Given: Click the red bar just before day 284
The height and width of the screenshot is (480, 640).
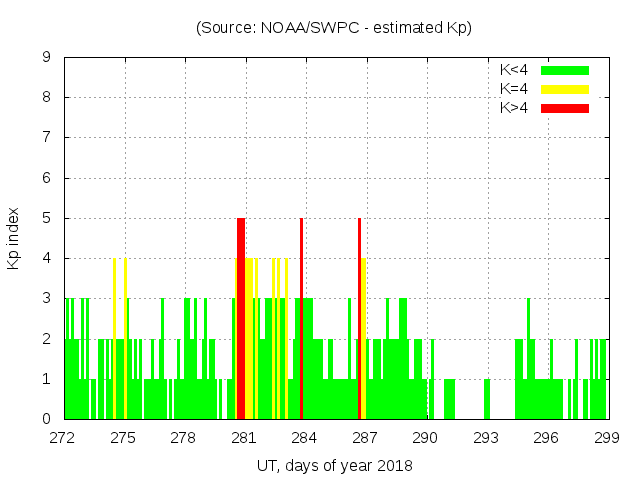Looking at the screenshot, I should (x=301, y=320).
